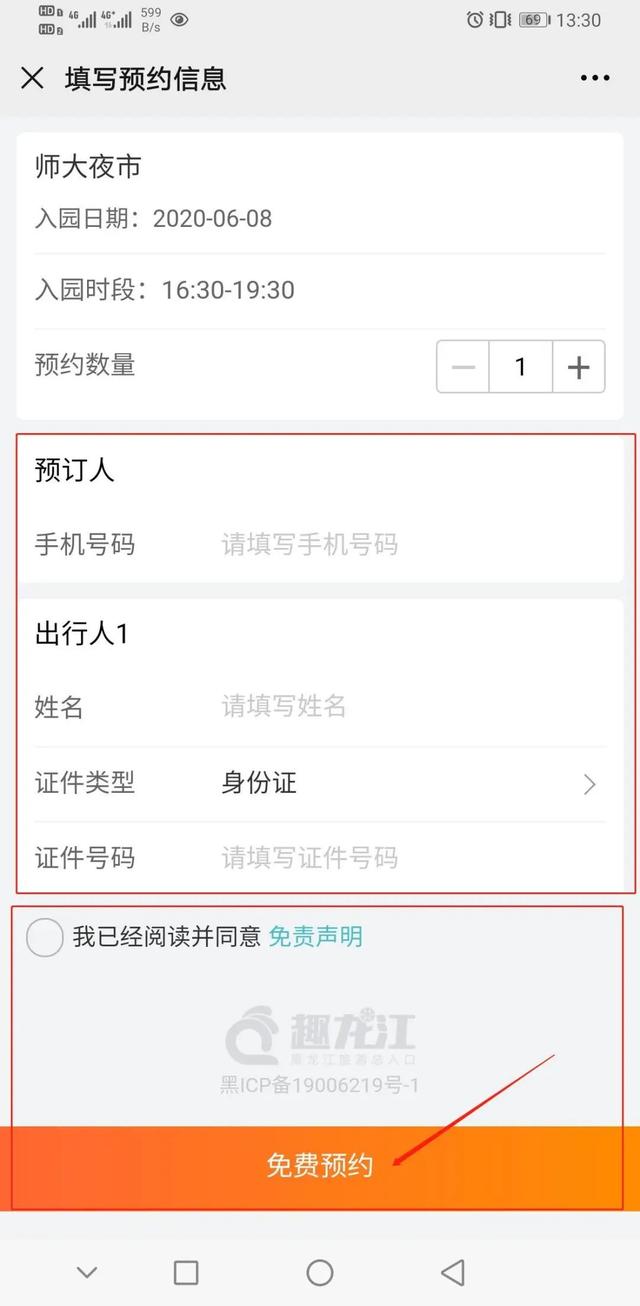Screen dimensions: 640x1306
Task: Tap the Android back navigation triangle
Action: 453,1272
